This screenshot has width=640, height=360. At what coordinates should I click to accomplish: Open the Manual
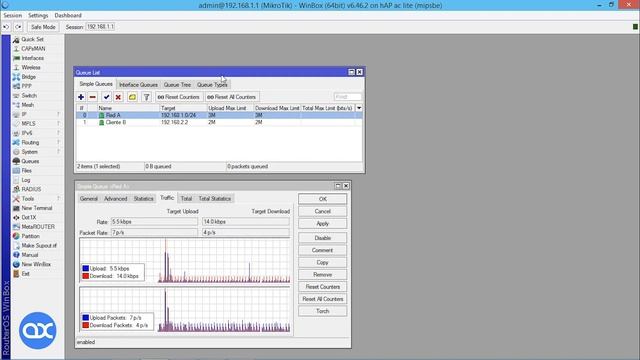(29, 255)
